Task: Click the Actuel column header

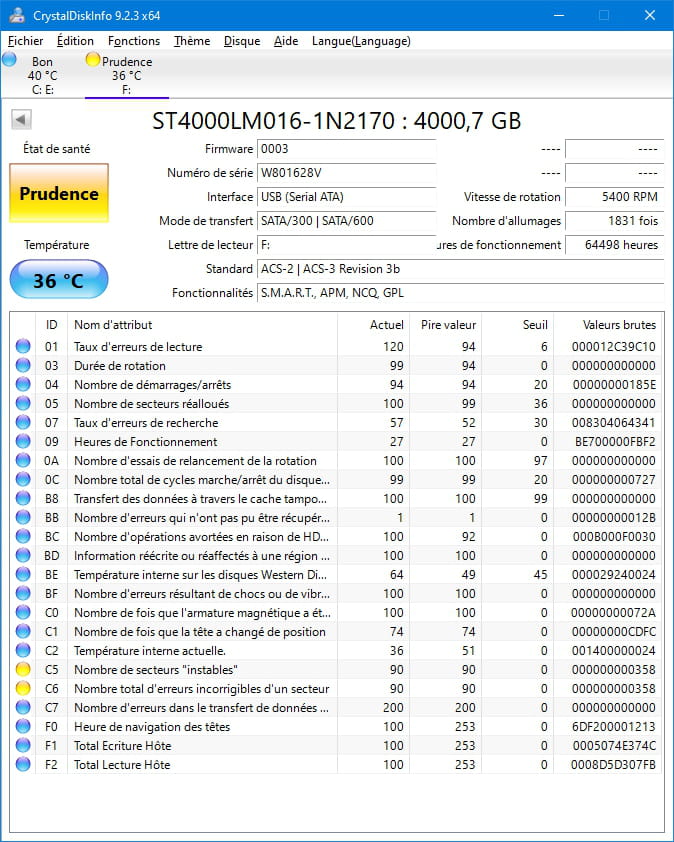Action: 373,325
